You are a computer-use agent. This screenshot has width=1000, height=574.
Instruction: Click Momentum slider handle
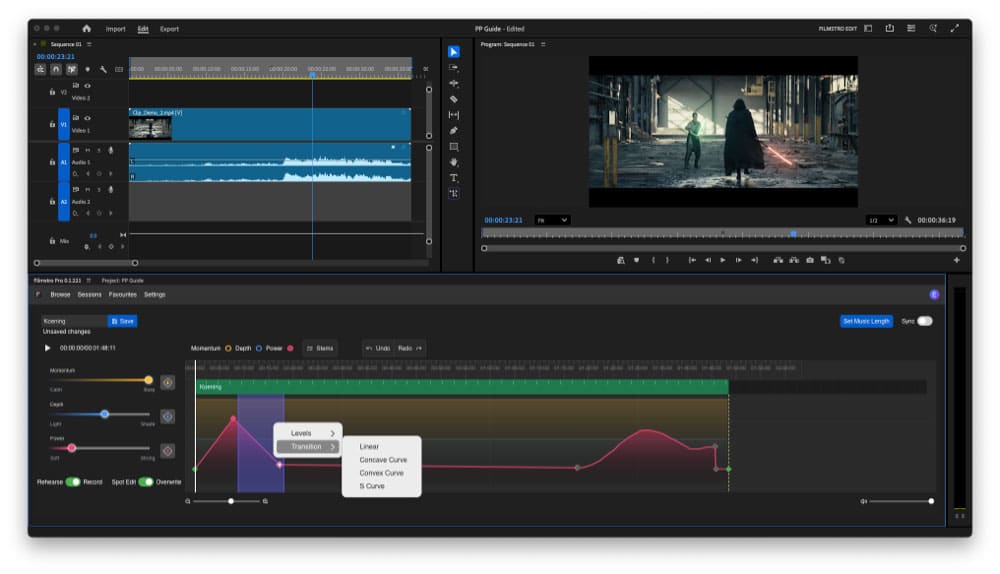tap(149, 380)
